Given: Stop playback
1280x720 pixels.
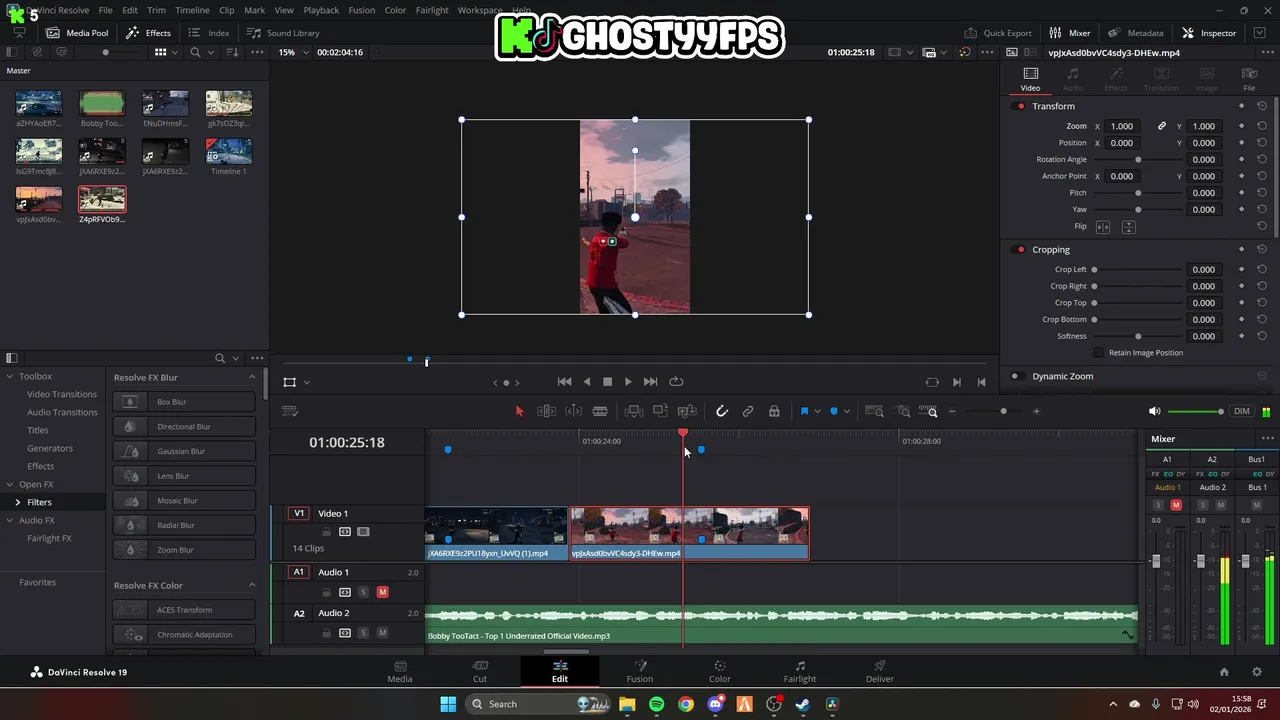Looking at the screenshot, I should (607, 381).
